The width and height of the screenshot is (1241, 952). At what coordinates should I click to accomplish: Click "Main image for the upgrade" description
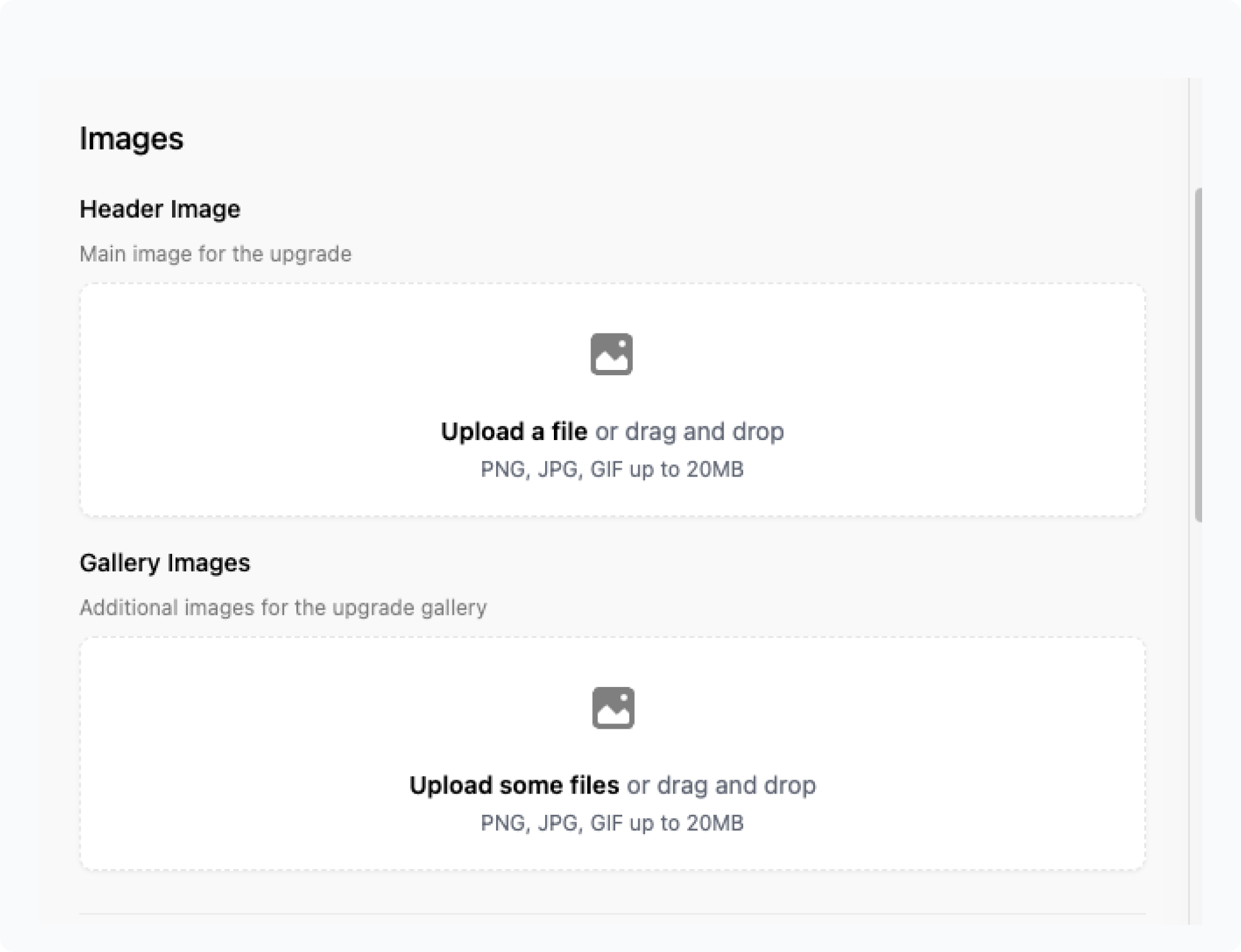215,254
